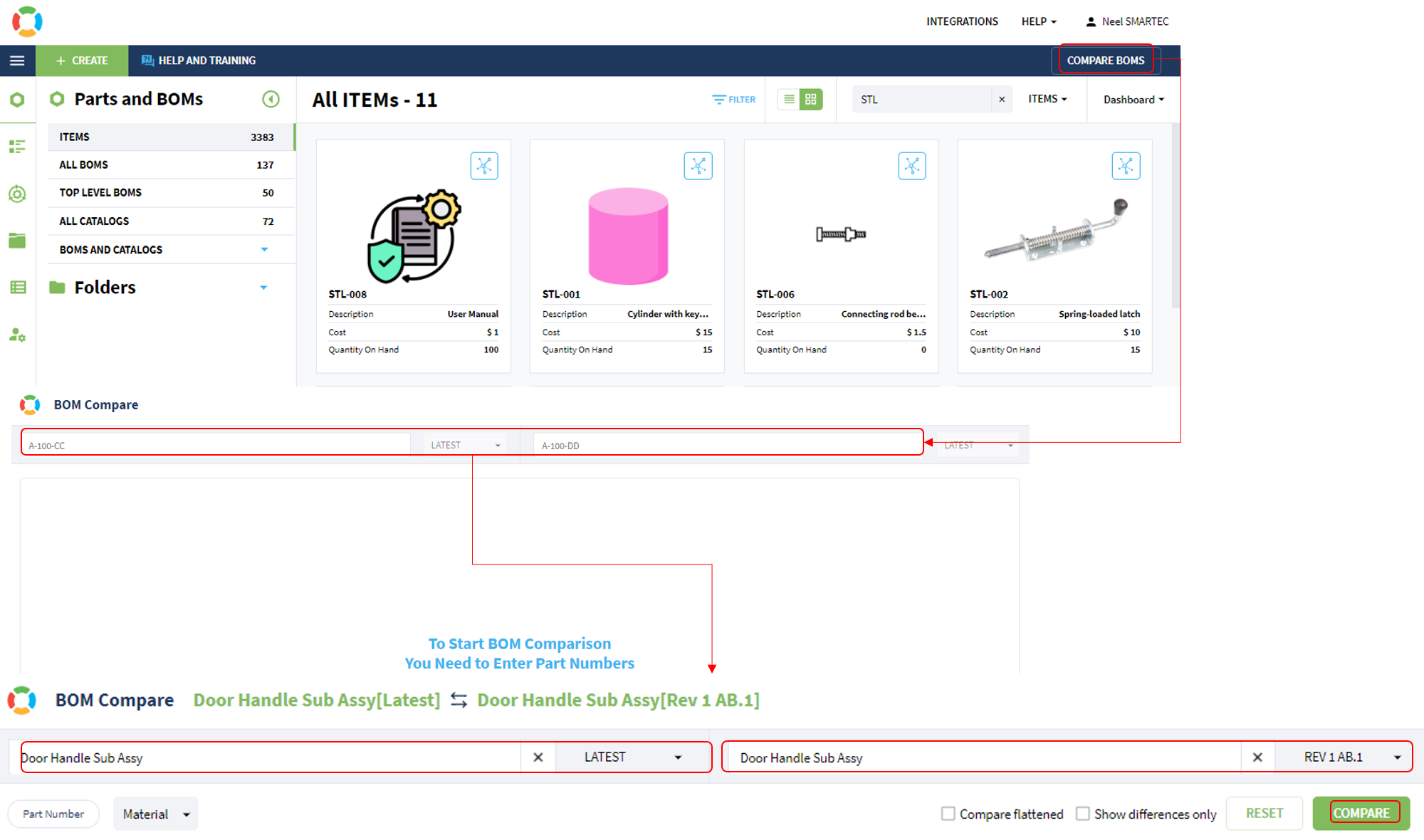Expand the BOMS AND CATALOGS section
Screen dimensions: 1424x840
[264, 249]
